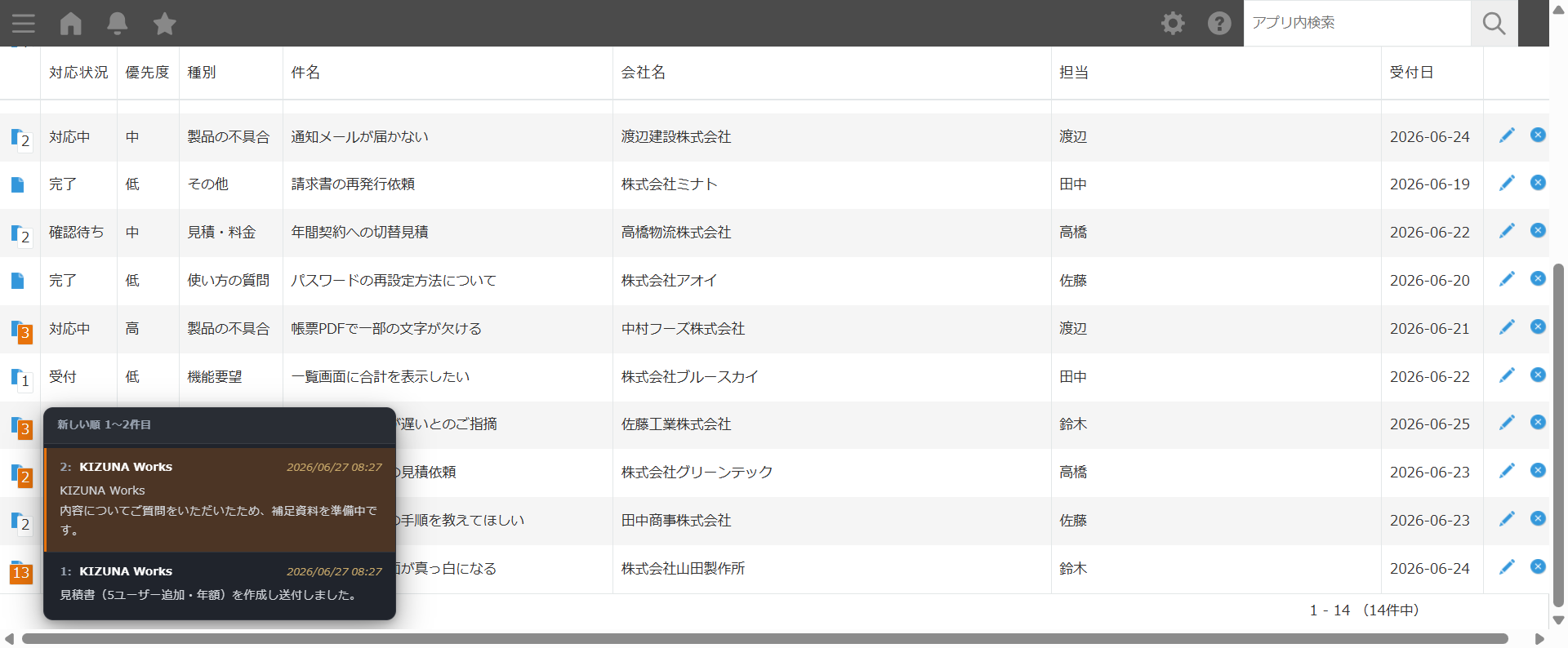Viewport: 1568px width, 648px height.
Task: Click the 新しい順 1〜2件目 popup header
Action: (x=105, y=424)
